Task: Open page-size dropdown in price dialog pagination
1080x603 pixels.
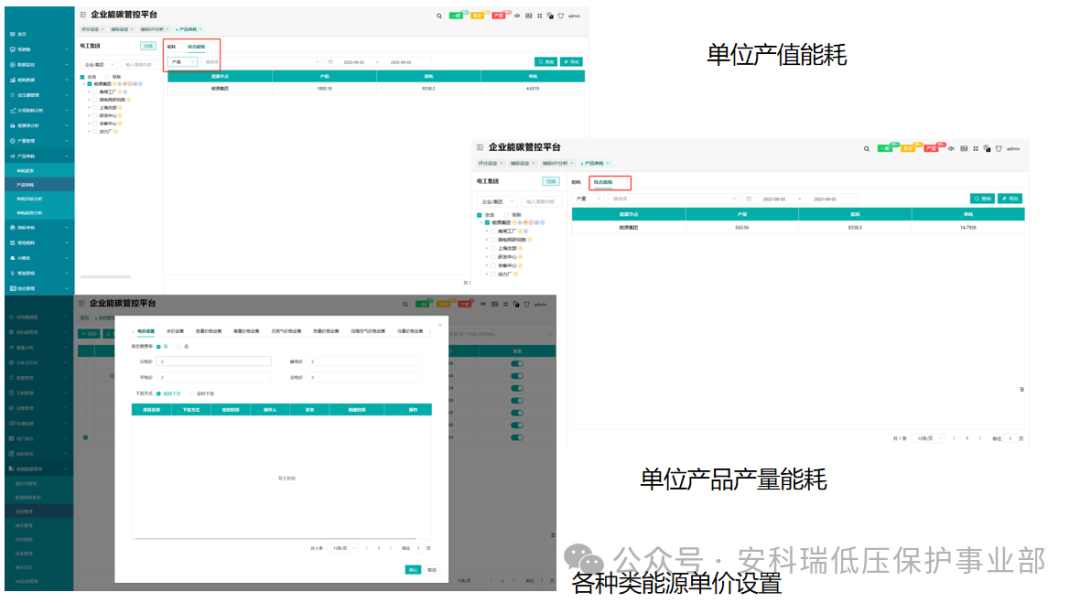Action: (x=344, y=548)
